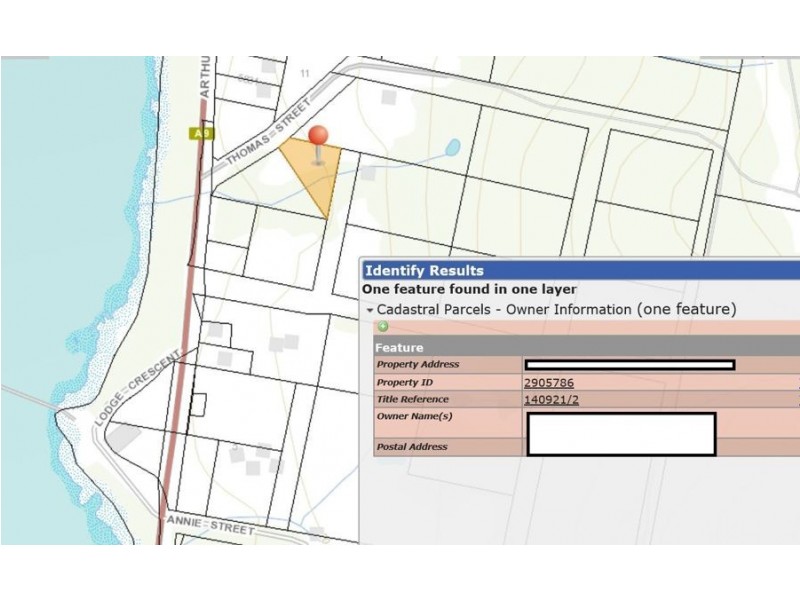The height and width of the screenshot is (600, 800).
Task: Click the Feature header row
Action: pos(586,347)
